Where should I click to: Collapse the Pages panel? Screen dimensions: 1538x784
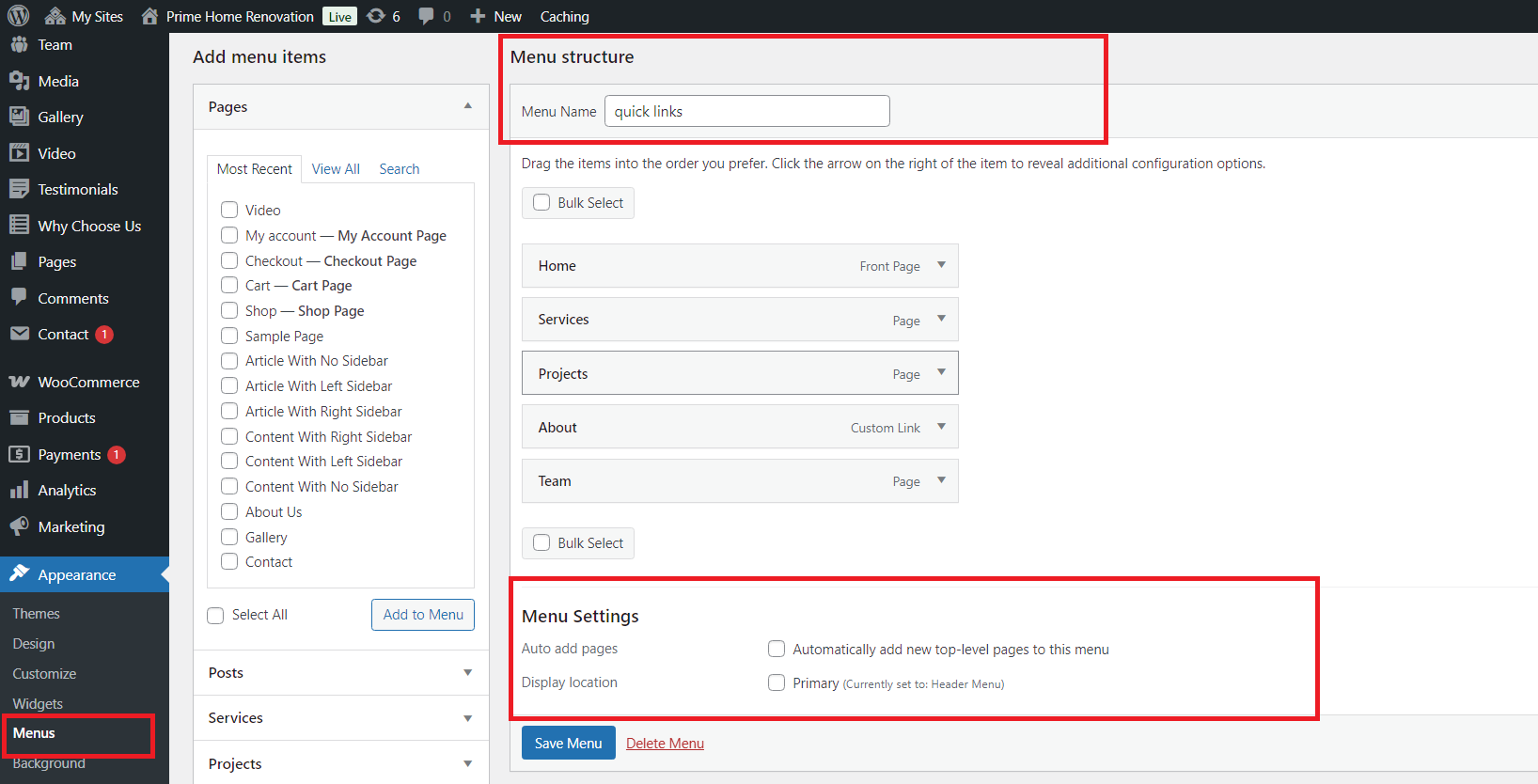tap(467, 106)
